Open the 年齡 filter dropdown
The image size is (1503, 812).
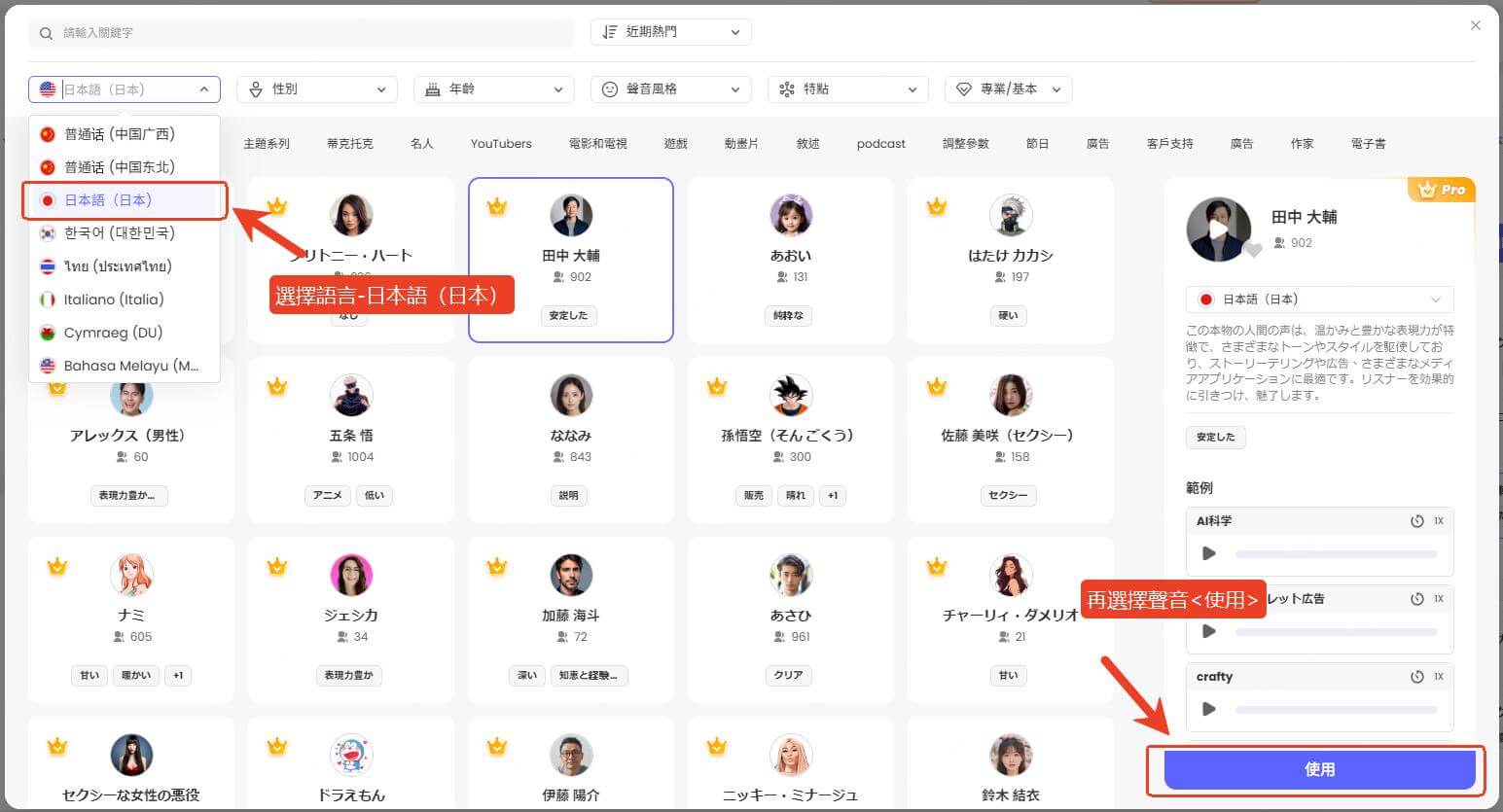coord(493,89)
